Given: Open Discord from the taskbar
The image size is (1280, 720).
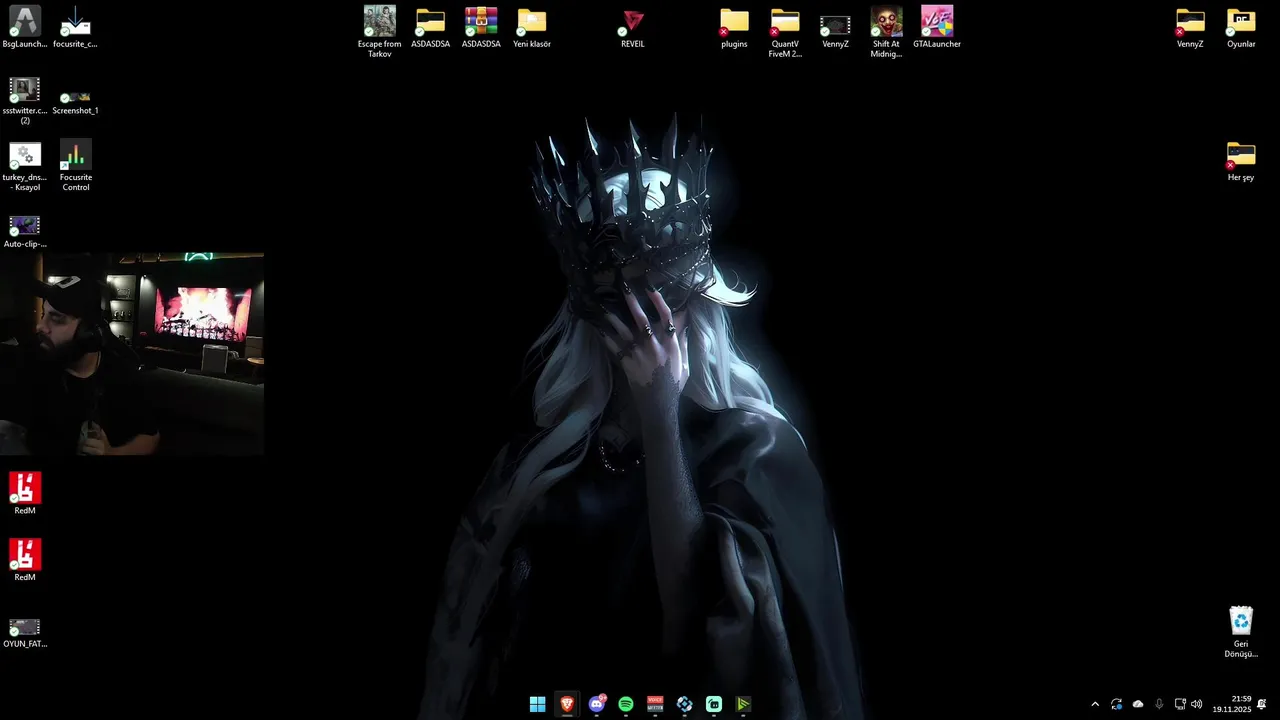Looking at the screenshot, I should pos(597,704).
